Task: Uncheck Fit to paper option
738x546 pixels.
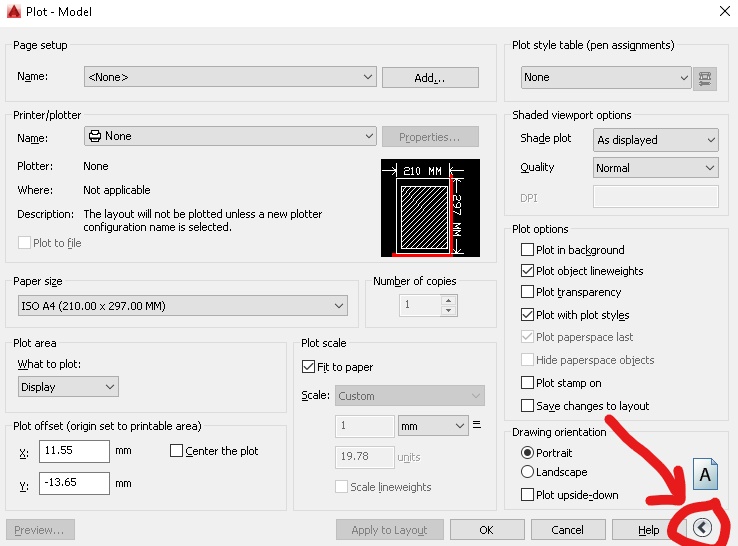Action: (x=308, y=367)
